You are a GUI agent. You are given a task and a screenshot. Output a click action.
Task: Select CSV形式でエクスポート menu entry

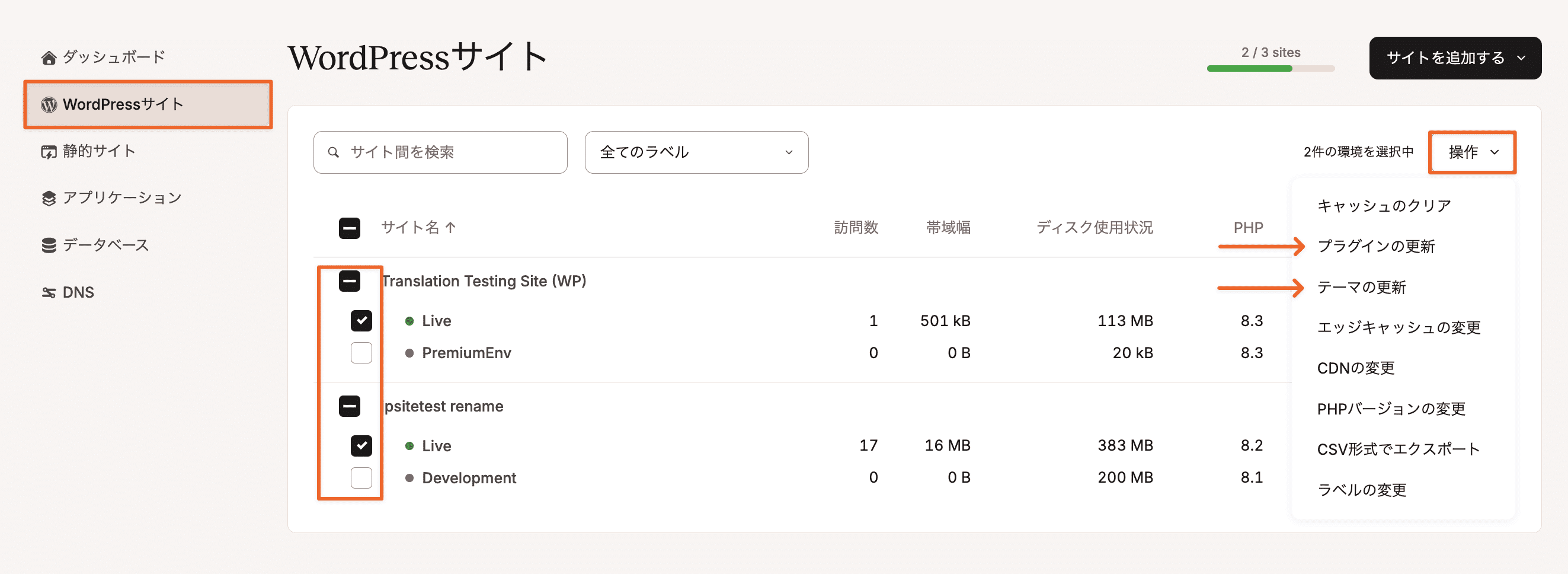(1398, 449)
